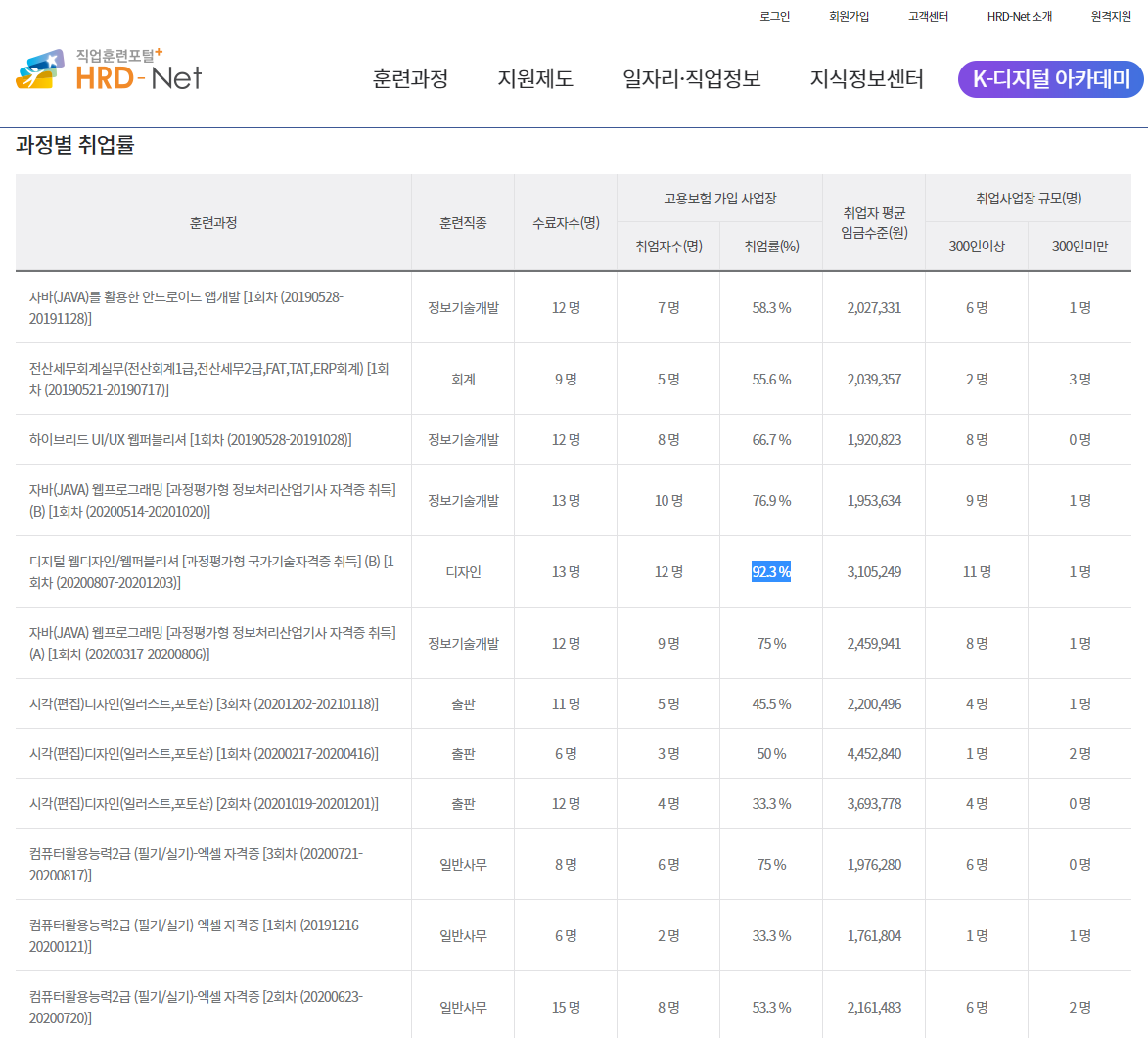This screenshot has width=1148, height=1038.
Task: Click the 300인미만 column header
Action: (x=1079, y=247)
